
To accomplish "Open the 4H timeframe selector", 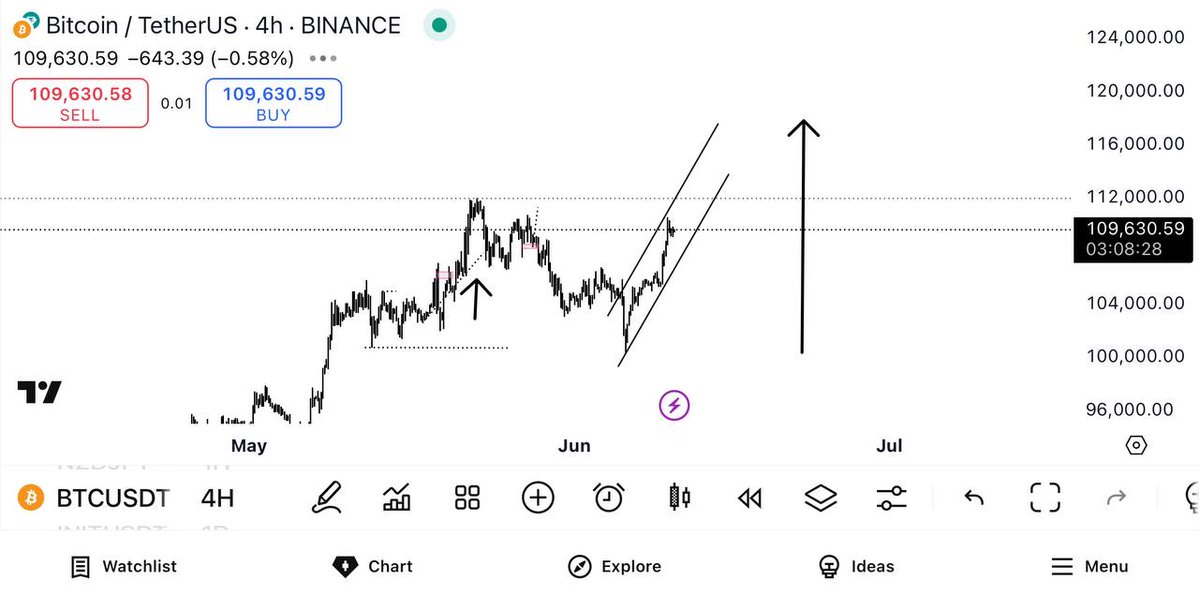I will coord(217,499).
